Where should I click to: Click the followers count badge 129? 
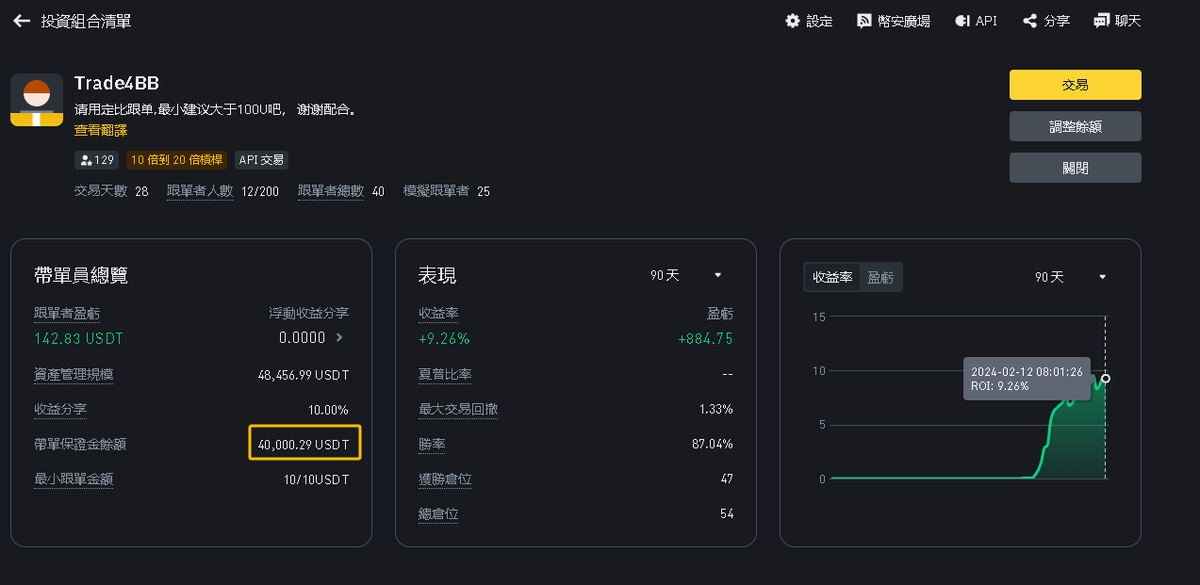(97, 160)
